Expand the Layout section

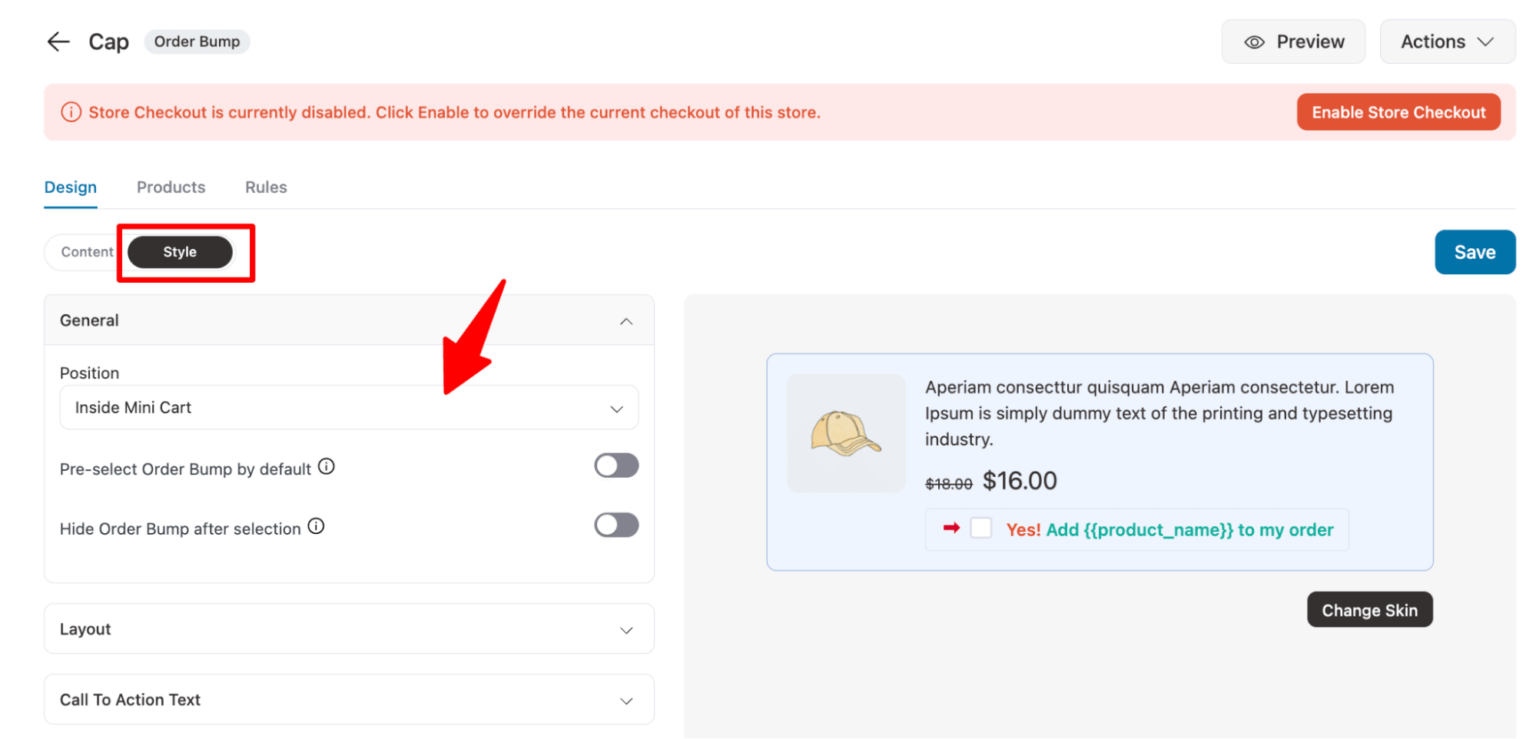pos(348,629)
